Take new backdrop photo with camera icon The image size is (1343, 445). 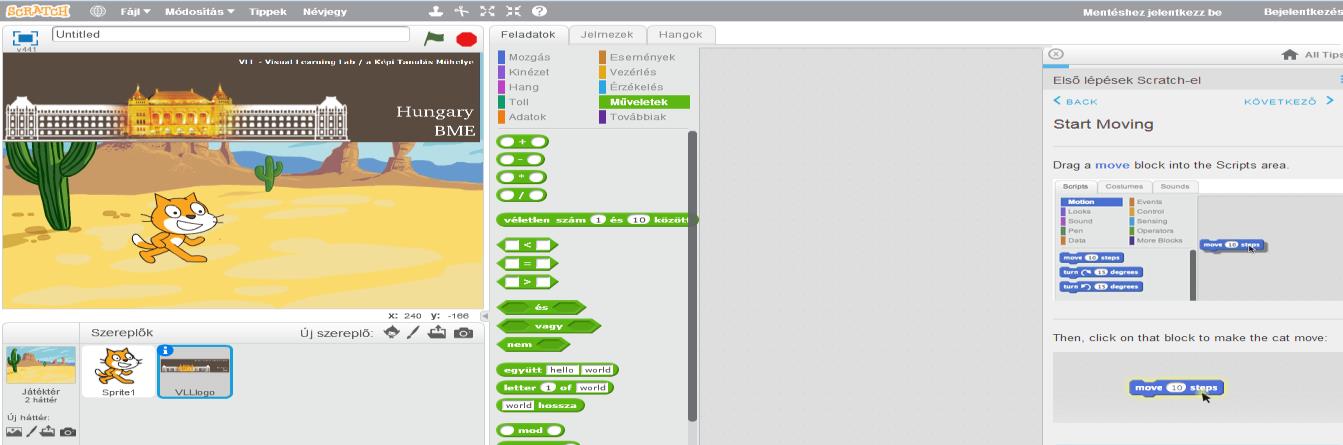(x=67, y=432)
